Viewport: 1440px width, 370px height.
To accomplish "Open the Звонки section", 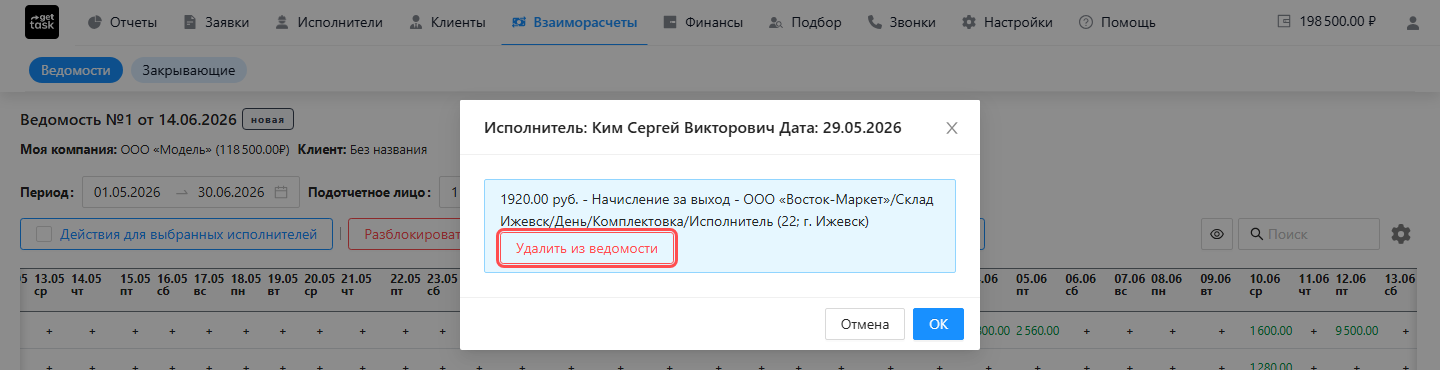I will 902,22.
